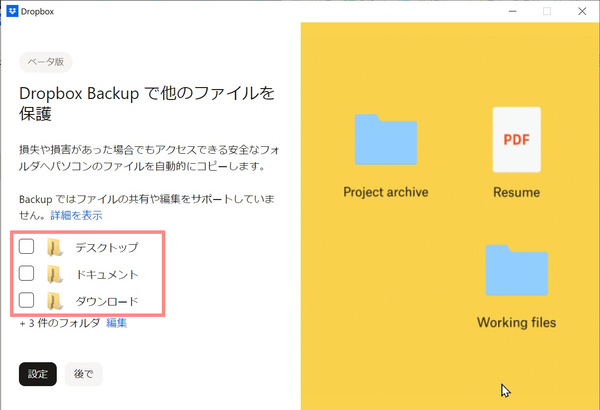This screenshot has width=600, height=410.
Task: Check the ドキュメント folder checkbox
Action: [26, 273]
